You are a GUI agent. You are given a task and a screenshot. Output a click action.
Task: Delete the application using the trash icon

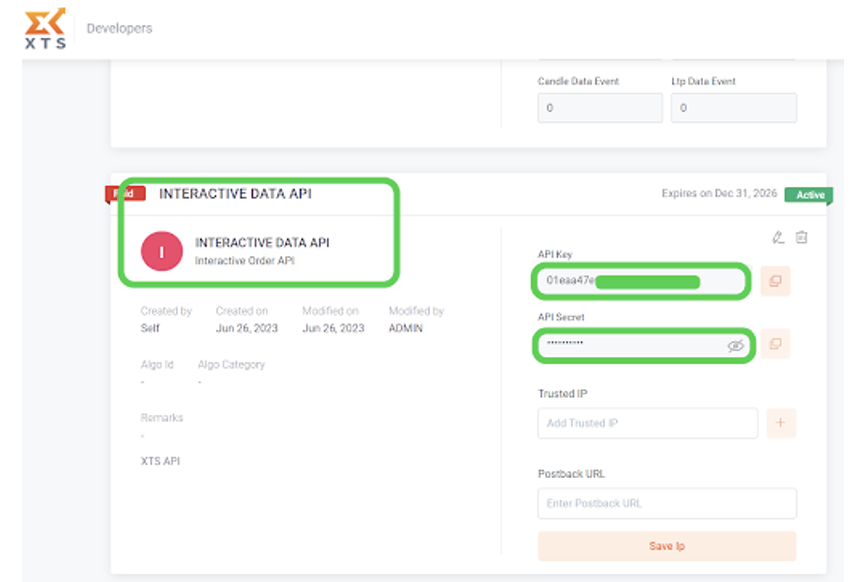801,237
